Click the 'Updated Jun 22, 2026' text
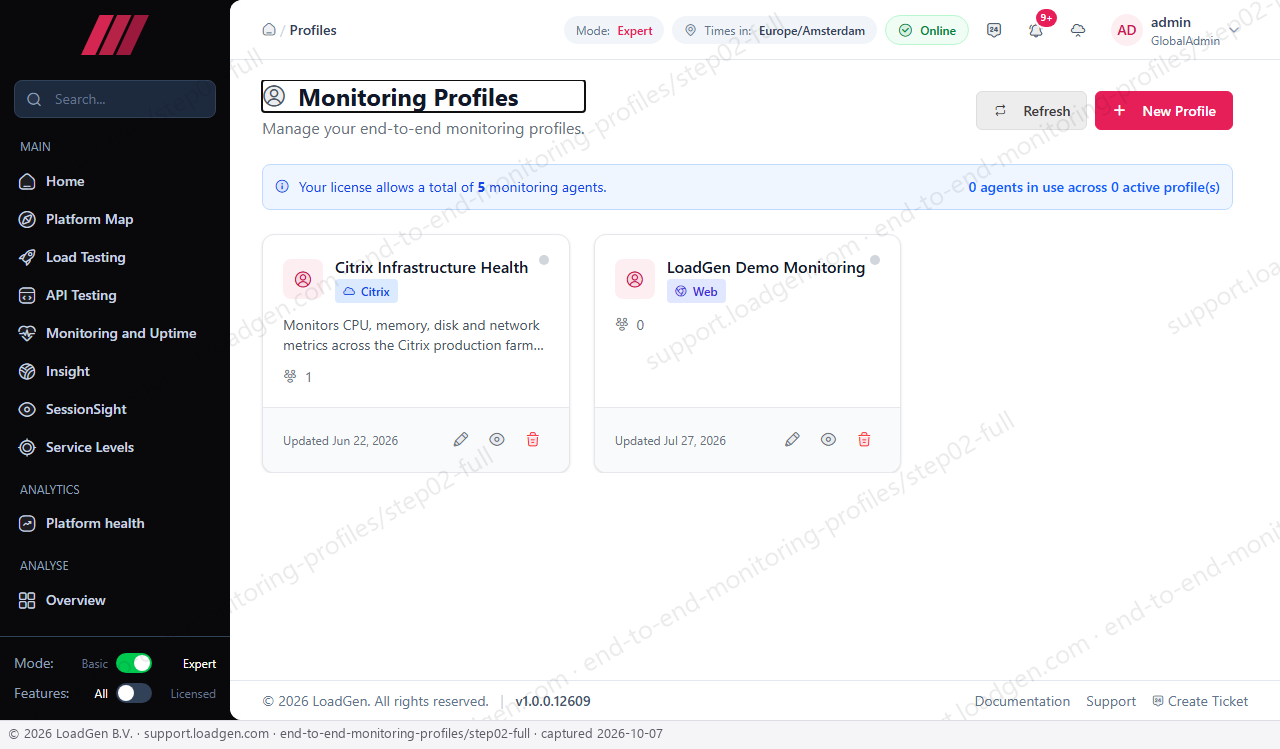This screenshot has height=749, width=1280. [340, 440]
